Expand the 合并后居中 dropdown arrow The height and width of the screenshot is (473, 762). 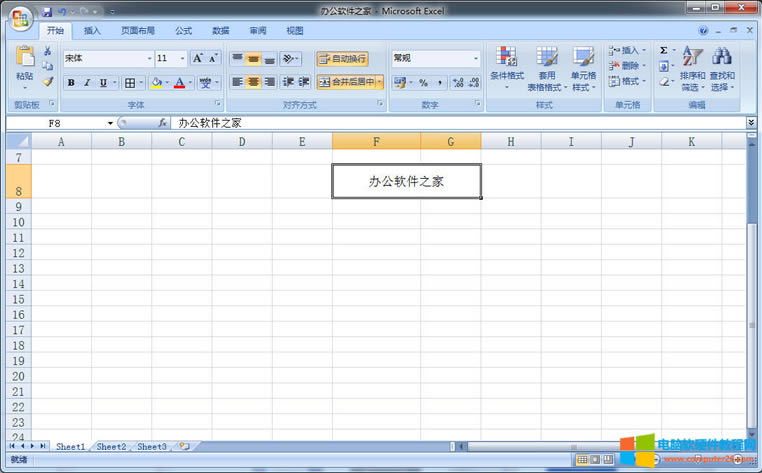tap(380, 83)
